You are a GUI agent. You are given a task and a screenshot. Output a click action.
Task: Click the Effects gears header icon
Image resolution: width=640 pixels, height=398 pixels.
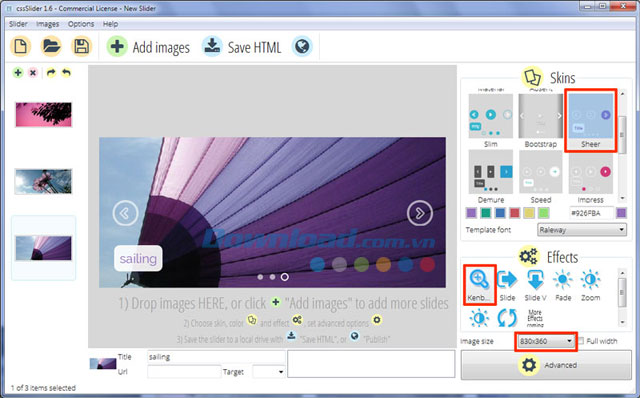529,256
